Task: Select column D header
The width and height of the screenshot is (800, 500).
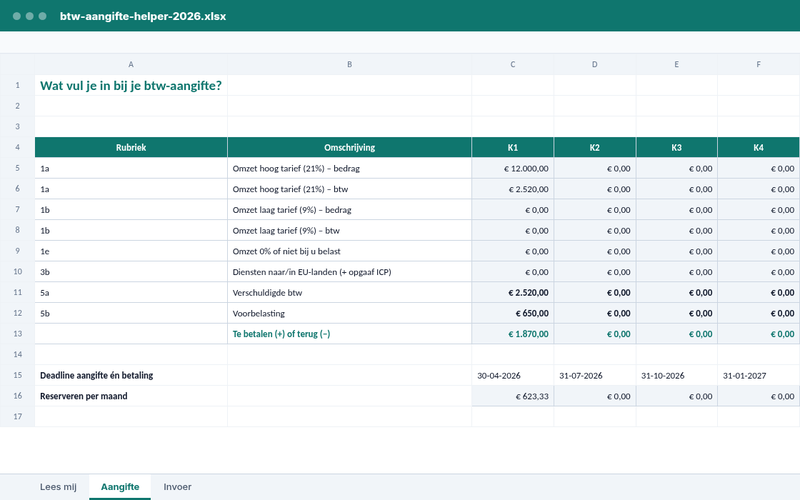Action: click(595, 64)
